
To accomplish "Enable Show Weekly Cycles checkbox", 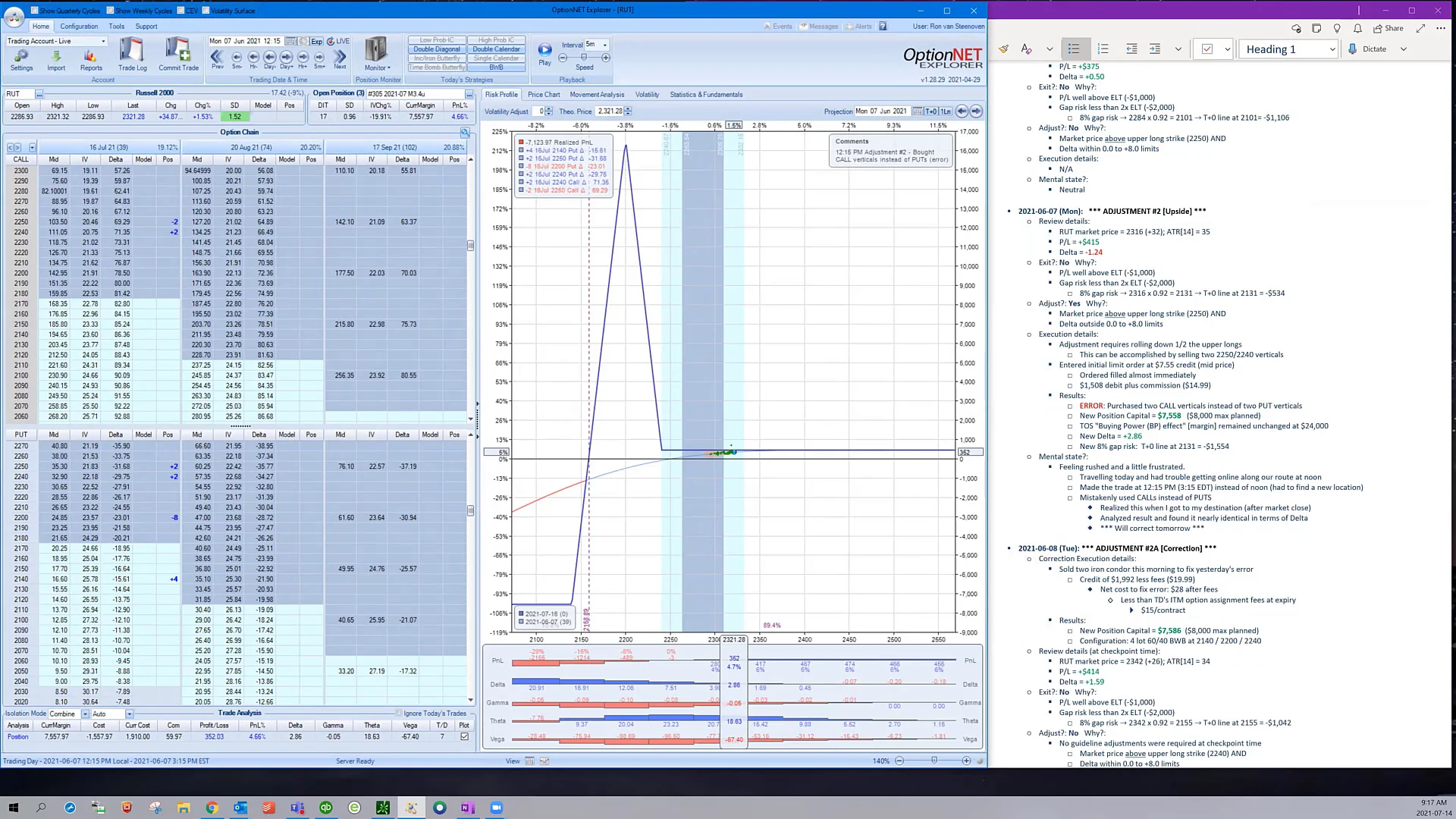I will [x=110, y=11].
